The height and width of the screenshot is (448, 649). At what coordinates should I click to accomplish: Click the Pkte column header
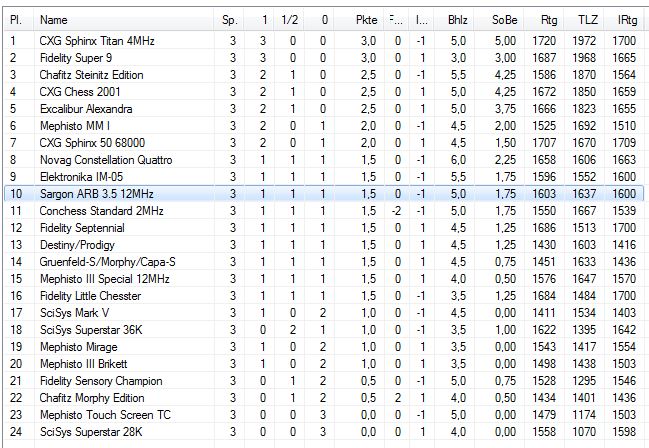[366, 19]
